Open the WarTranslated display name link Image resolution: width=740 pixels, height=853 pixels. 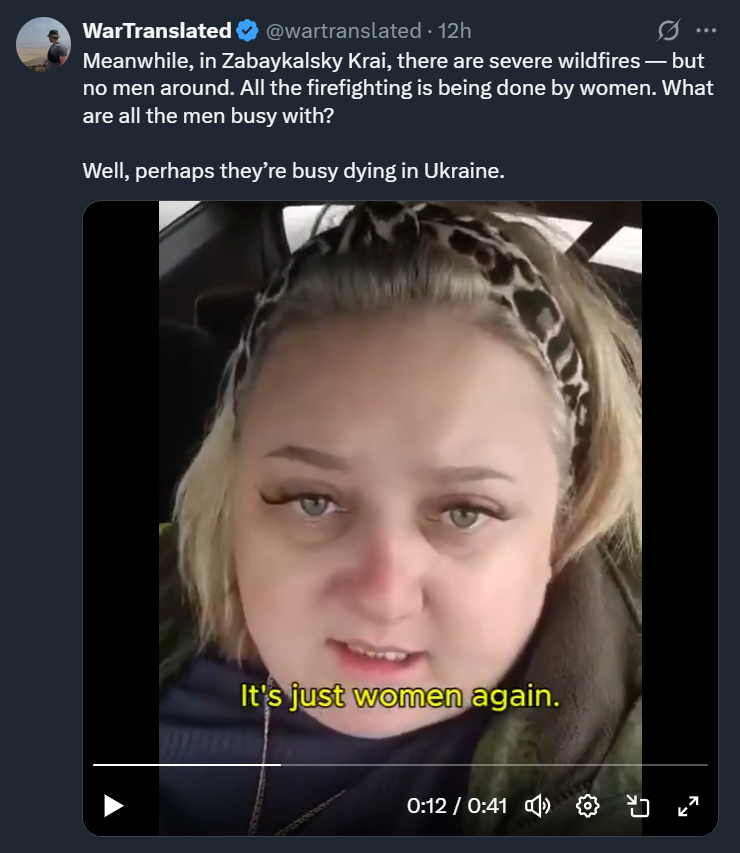click(157, 30)
